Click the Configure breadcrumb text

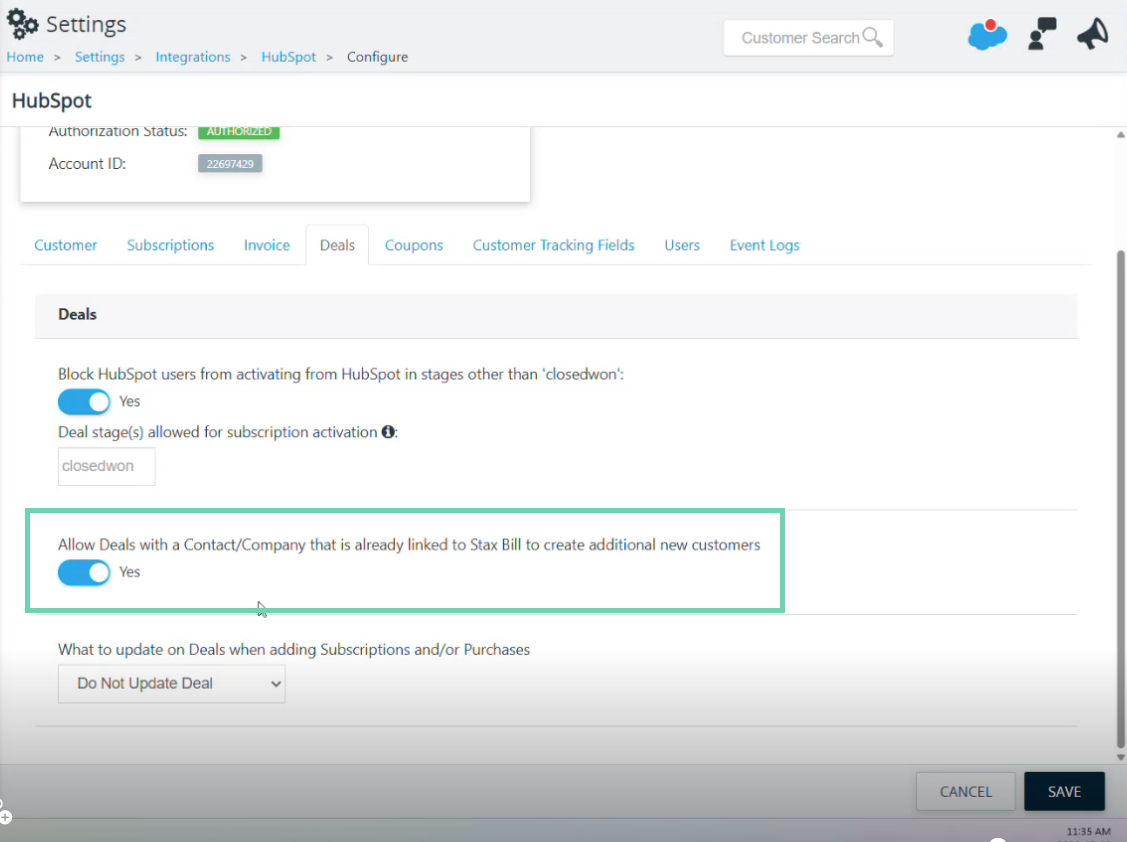click(x=377, y=57)
